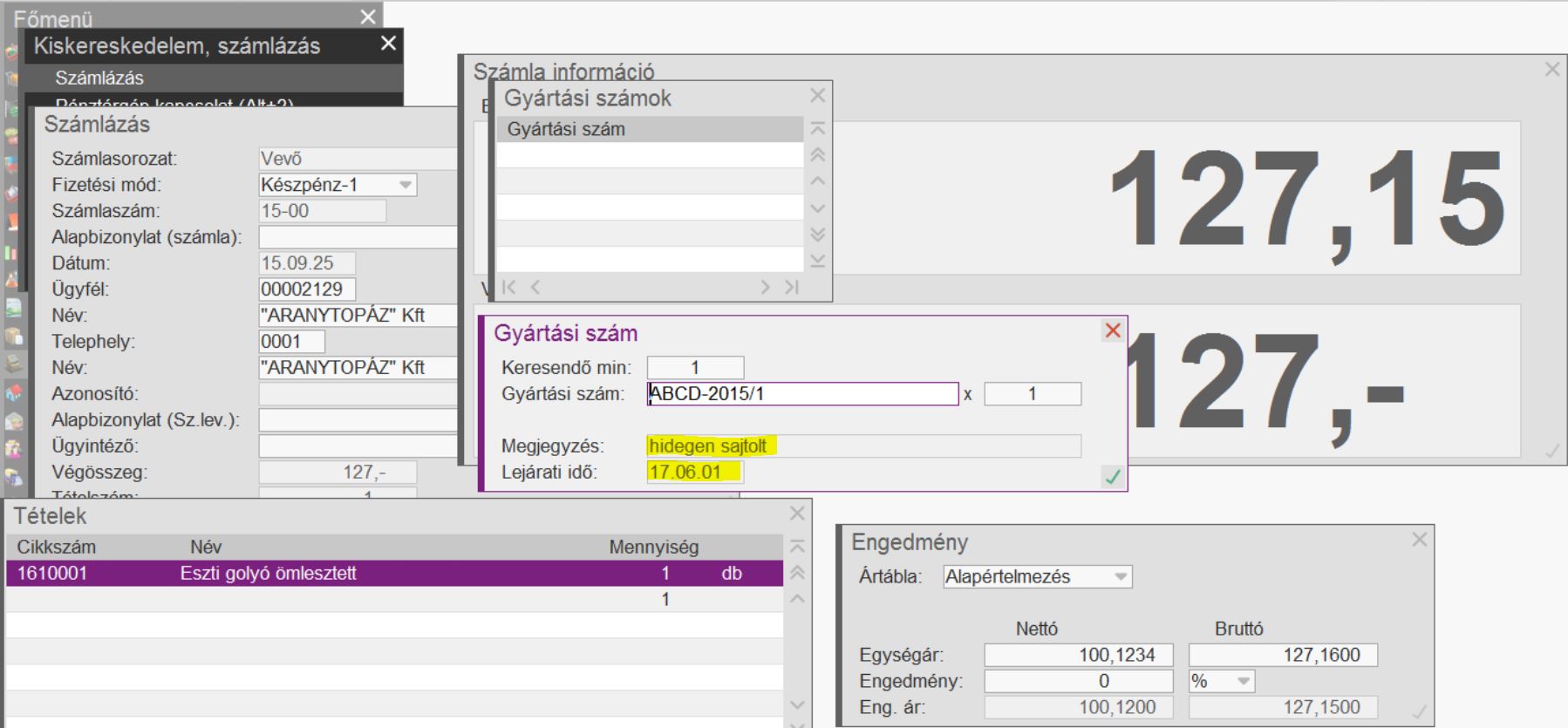Screen dimensions: 1568x728
Task: Click the Nettó Eng. ár field
Action: (x=1079, y=707)
